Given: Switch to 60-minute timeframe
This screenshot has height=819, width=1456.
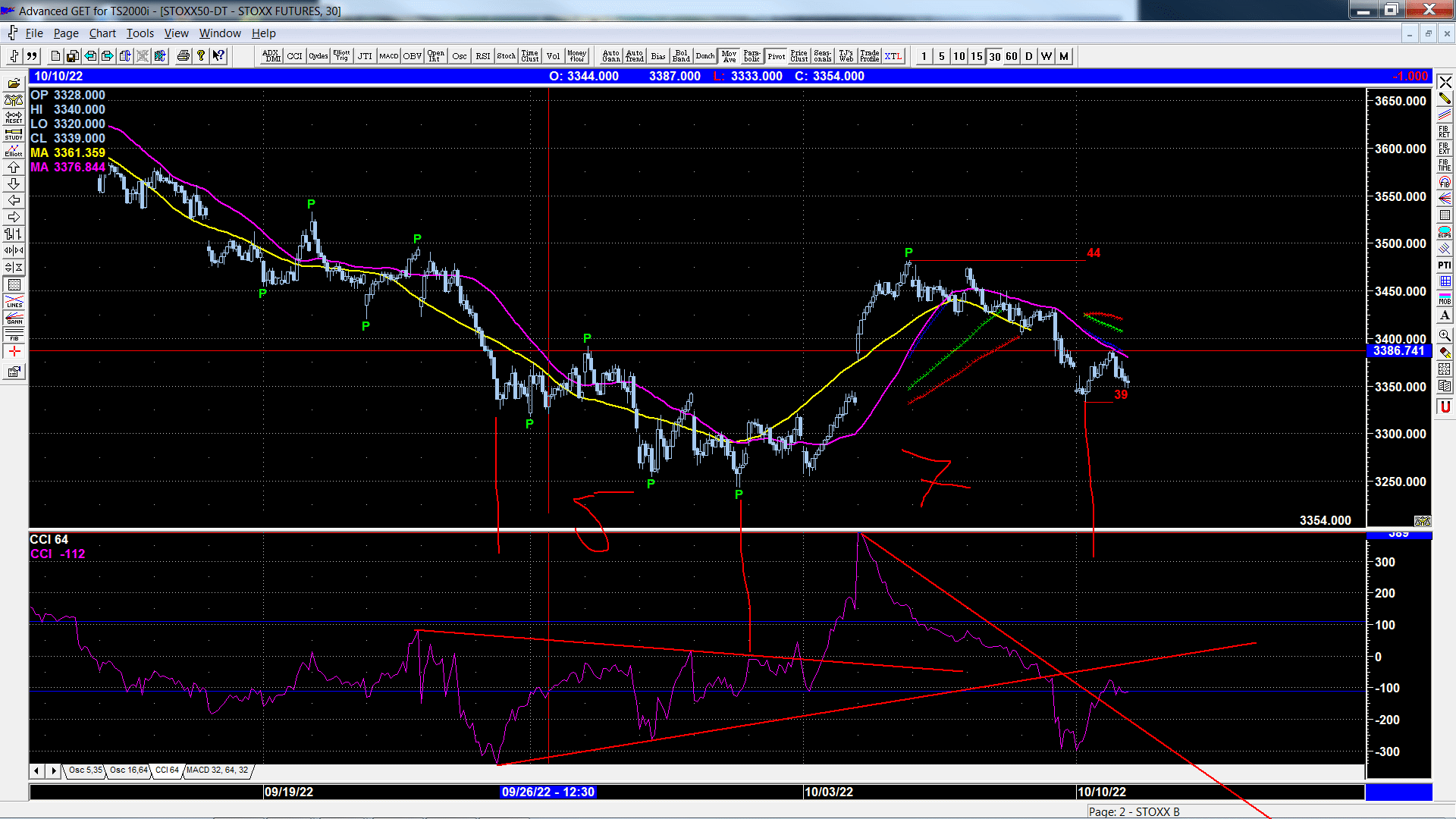Looking at the screenshot, I should (x=1012, y=56).
